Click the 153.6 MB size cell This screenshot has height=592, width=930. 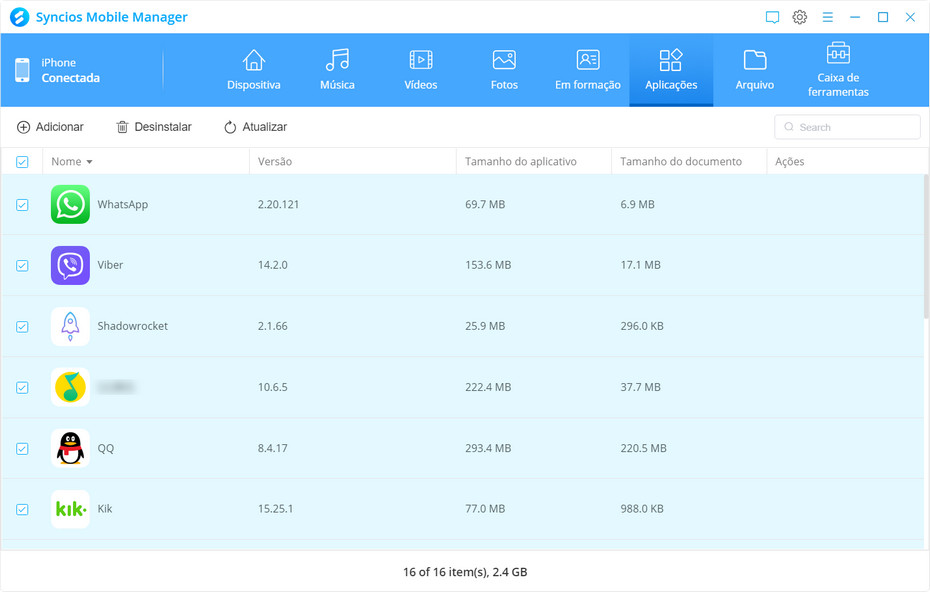(488, 265)
